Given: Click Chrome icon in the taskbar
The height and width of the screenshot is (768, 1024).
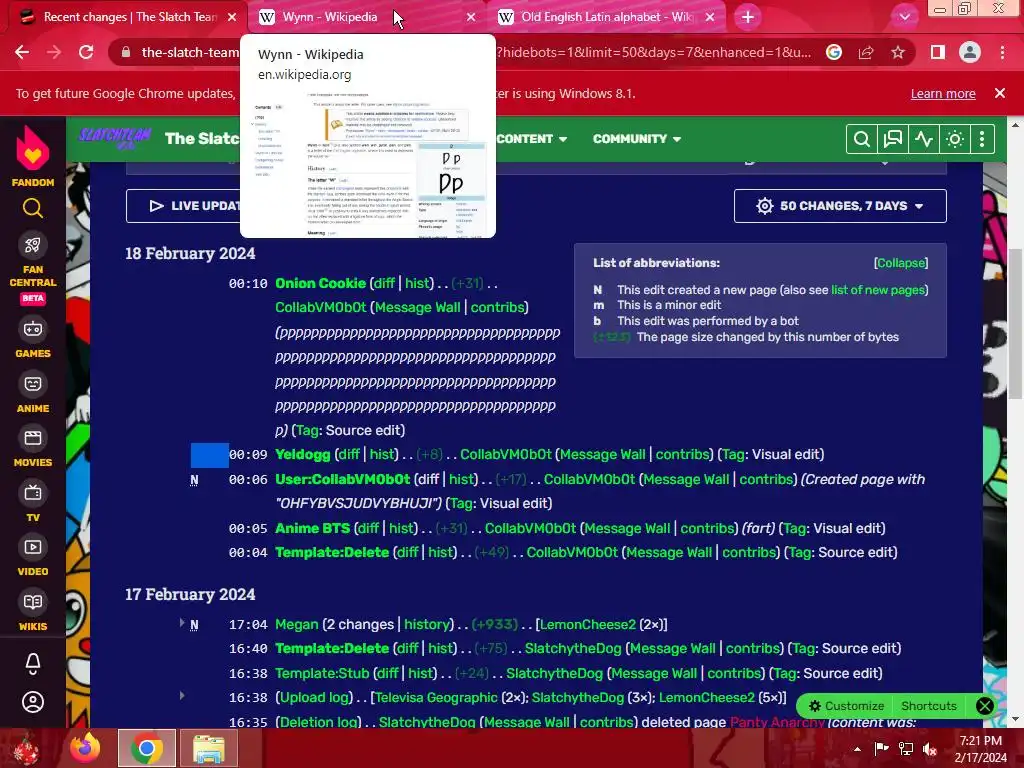Looking at the screenshot, I should pyautogui.click(x=146, y=748).
